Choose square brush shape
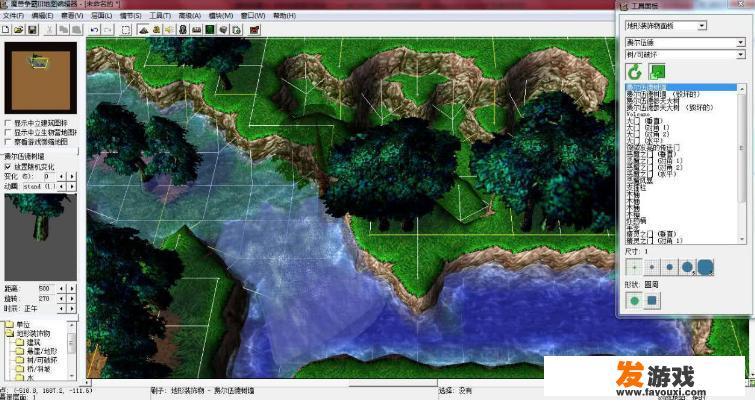This screenshot has height=406, width=755. 652,301
